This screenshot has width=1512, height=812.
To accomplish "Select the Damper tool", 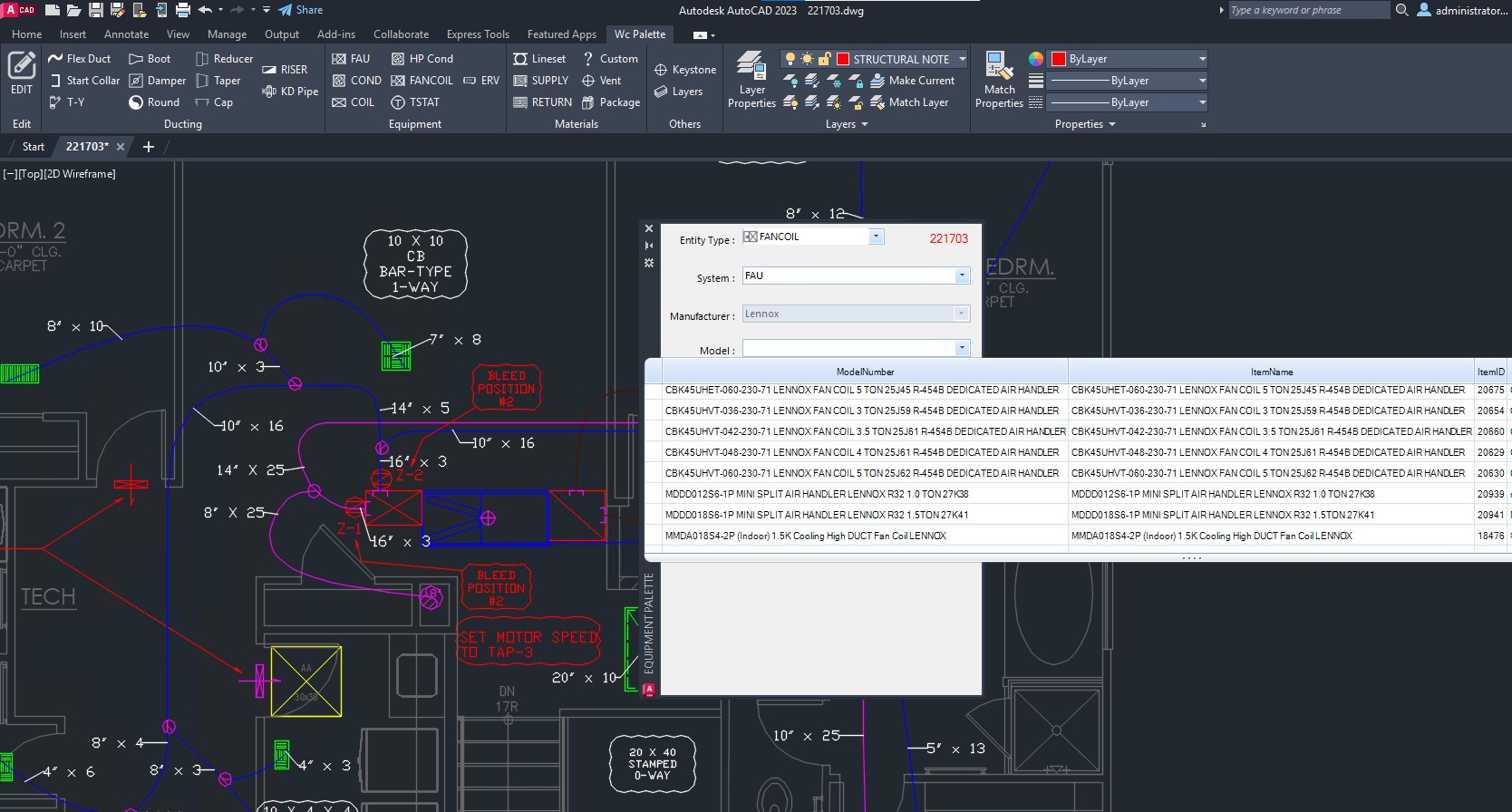I will pyautogui.click(x=158, y=81).
